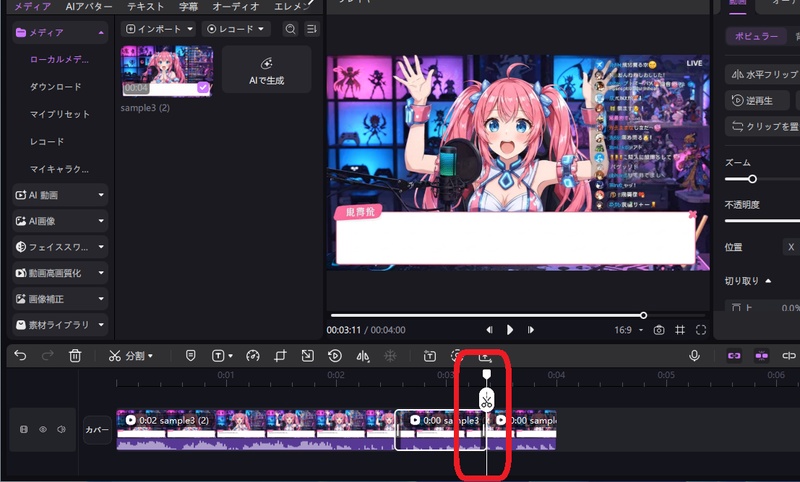Select the ポピュラー tab in right panel
Viewport: 800px width, 482px height.
pos(756,36)
